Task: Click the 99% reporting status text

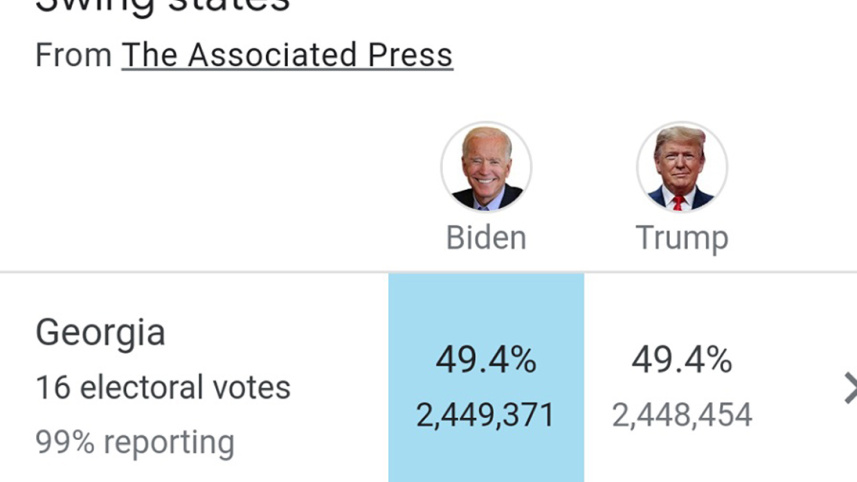Action: (x=135, y=441)
